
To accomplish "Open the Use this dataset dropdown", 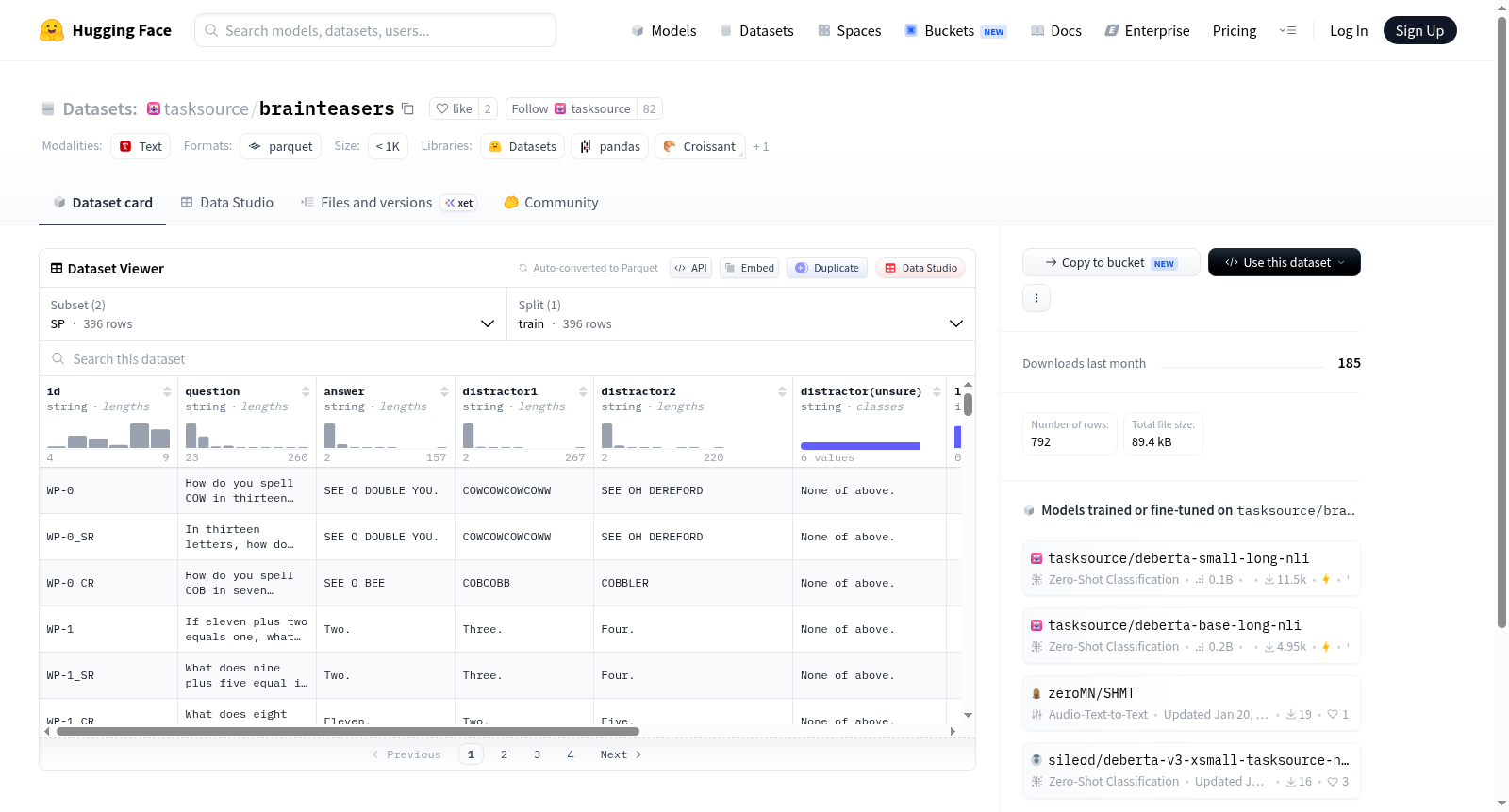I will (x=1285, y=262).
